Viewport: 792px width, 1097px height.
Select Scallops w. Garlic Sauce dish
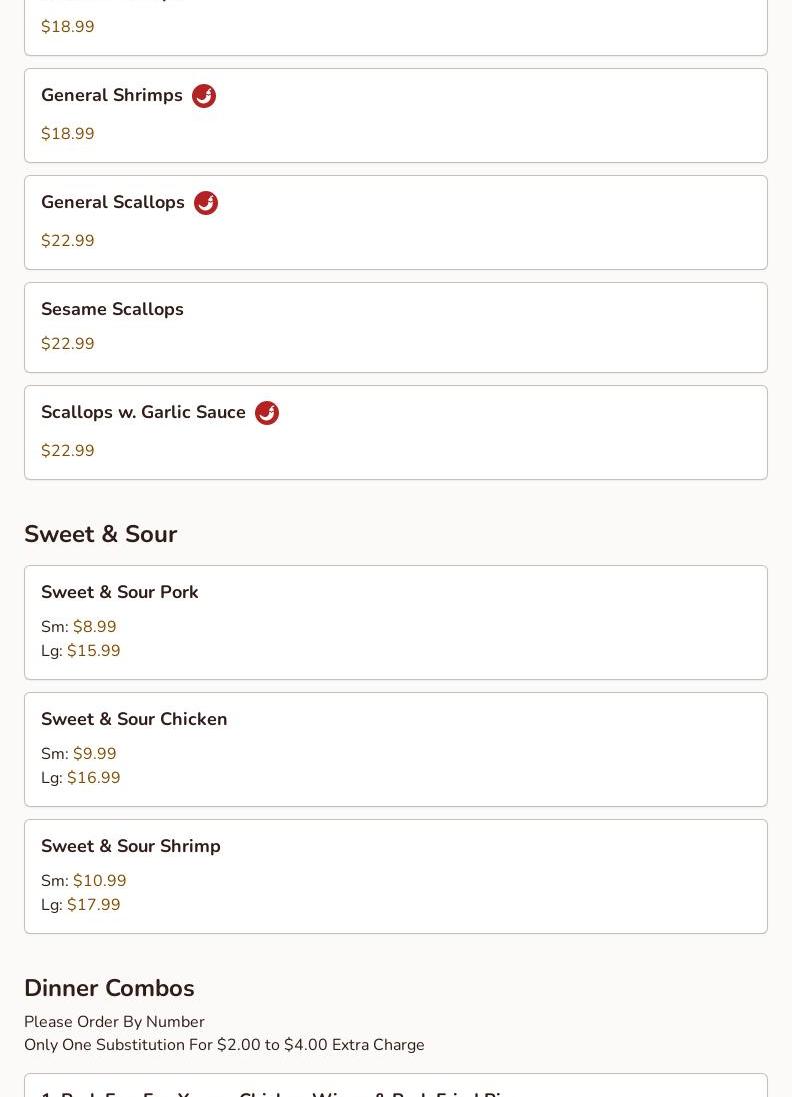click(x=395, y=432)
